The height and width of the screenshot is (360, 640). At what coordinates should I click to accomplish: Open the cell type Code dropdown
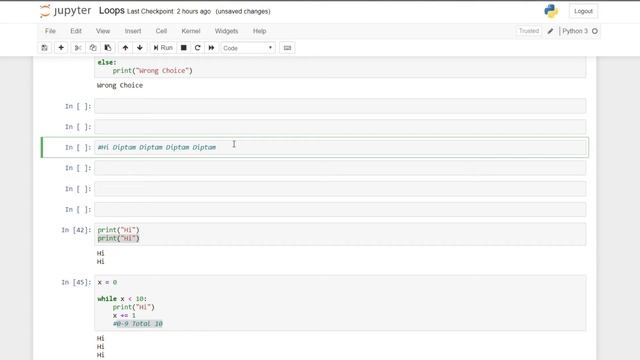click(248, 48)
